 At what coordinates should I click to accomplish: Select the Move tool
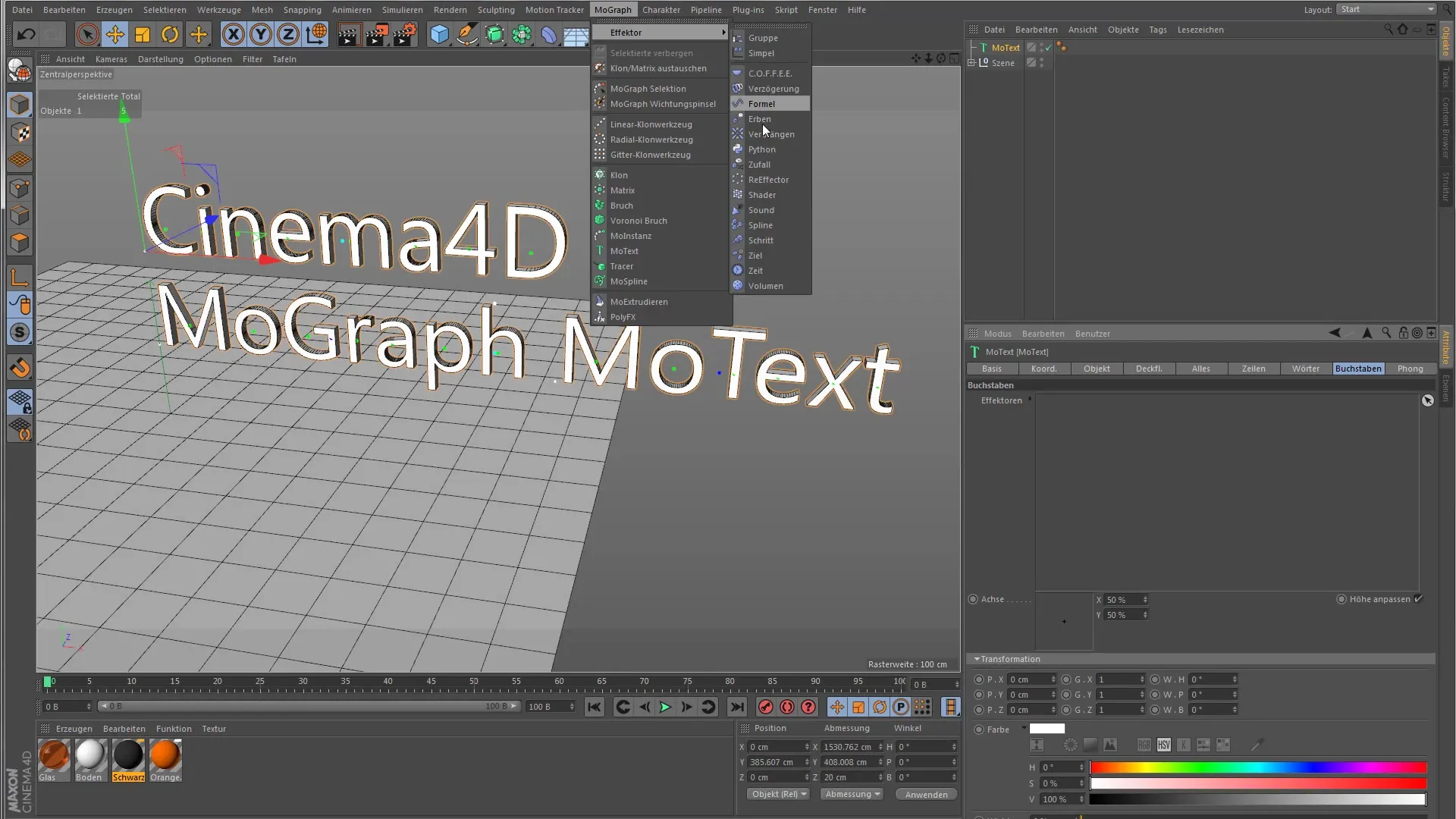point(115,34)
